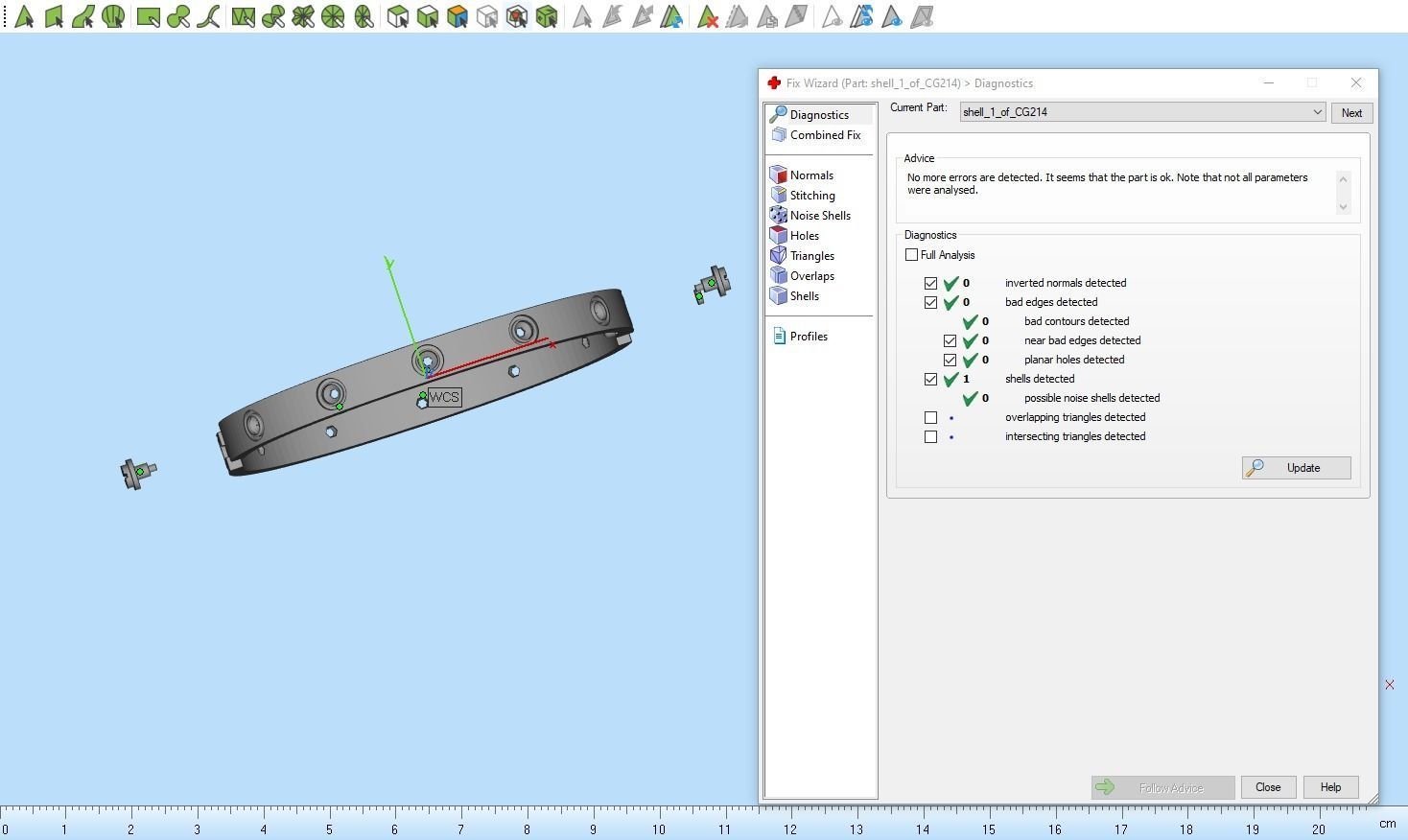Screen dimensions: 1408x840
Task: Click the Update diagnostics button
Action: pyautogui.click(x=1297, y=468)
